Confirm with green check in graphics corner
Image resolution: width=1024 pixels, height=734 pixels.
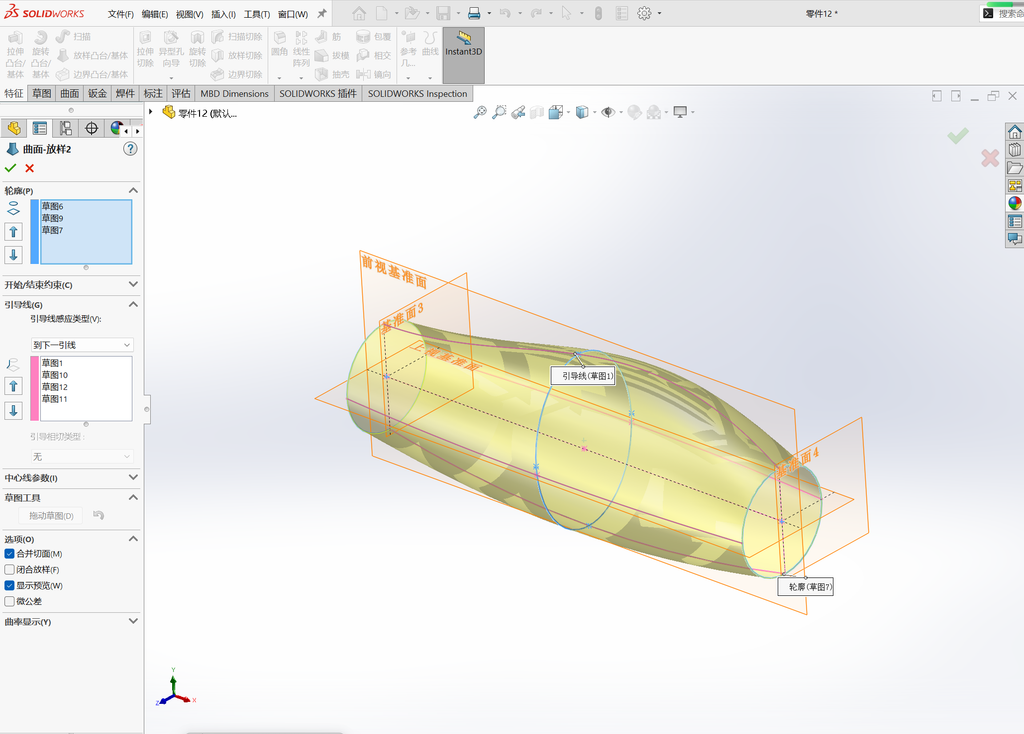click(958, 136)
